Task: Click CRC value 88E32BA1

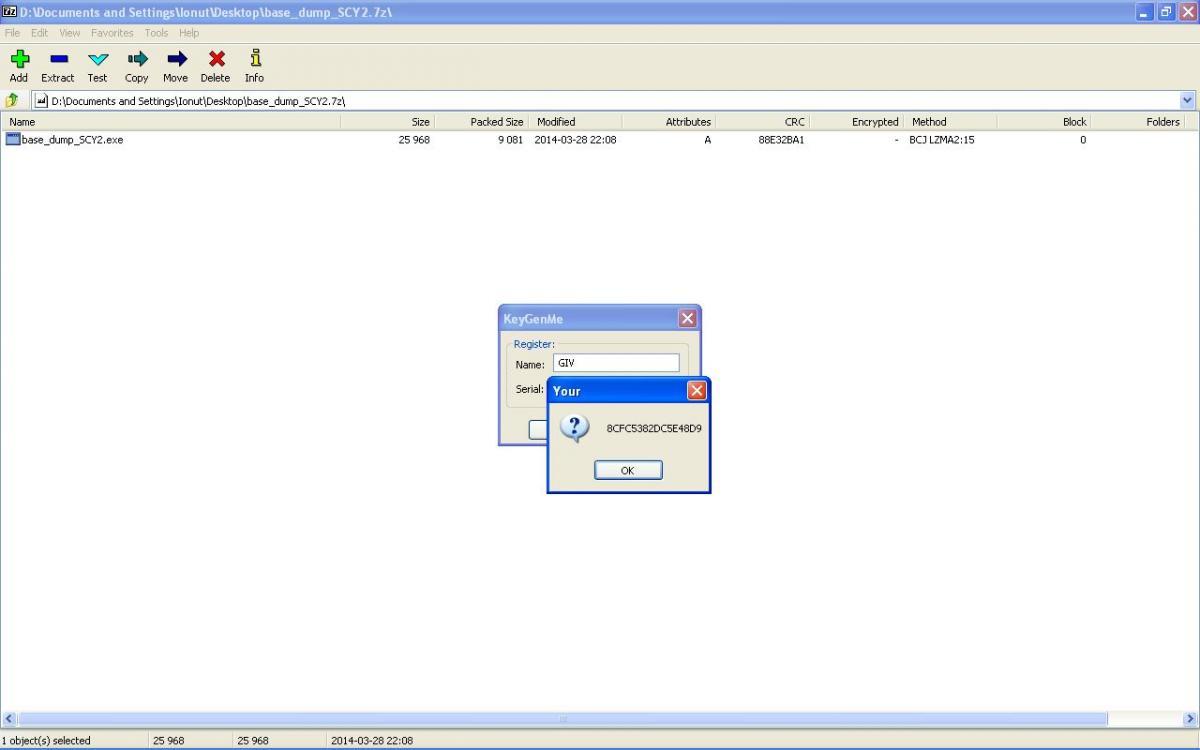Action: pos(781,140)
